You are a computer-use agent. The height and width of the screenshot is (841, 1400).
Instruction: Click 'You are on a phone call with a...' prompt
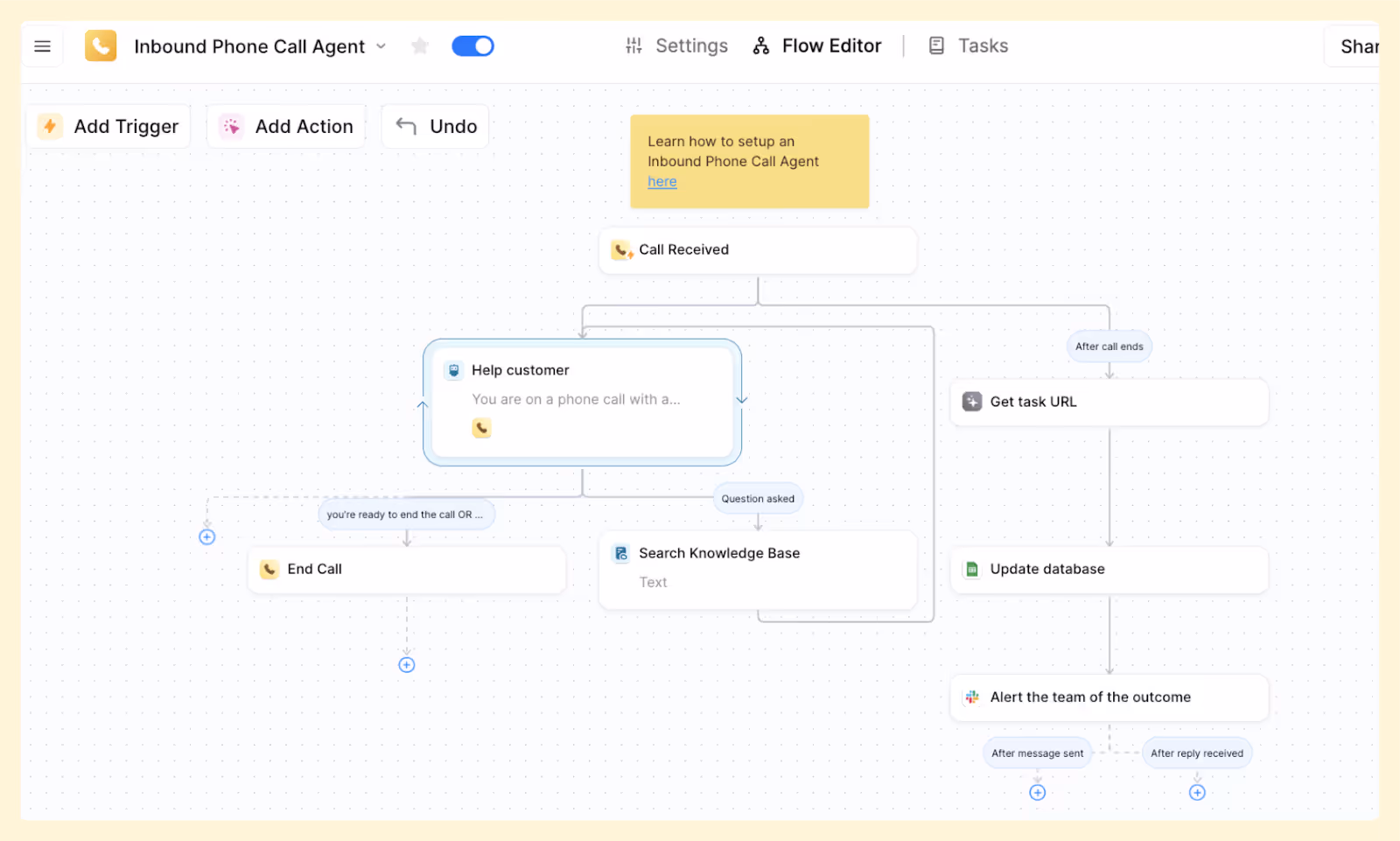(576, 400)
